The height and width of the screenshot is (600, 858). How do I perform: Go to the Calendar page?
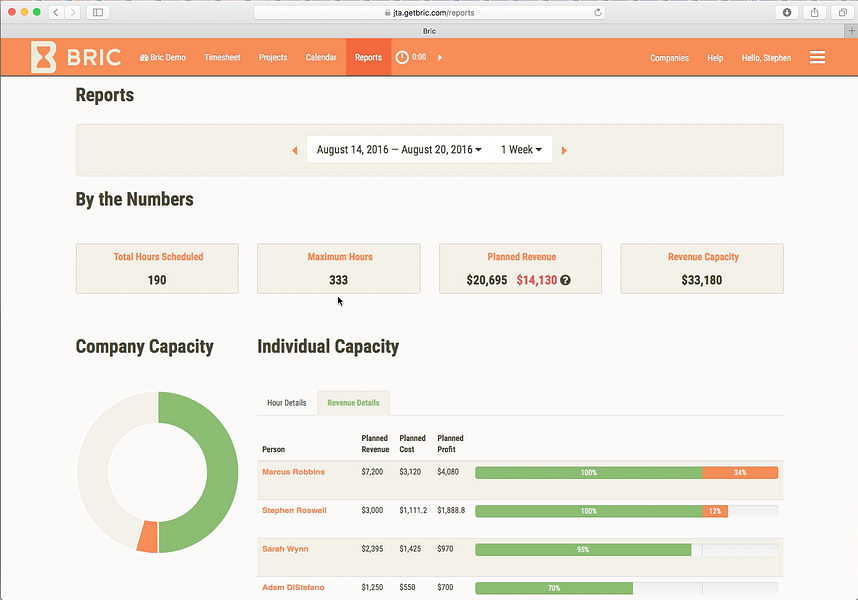pos(321,57)
